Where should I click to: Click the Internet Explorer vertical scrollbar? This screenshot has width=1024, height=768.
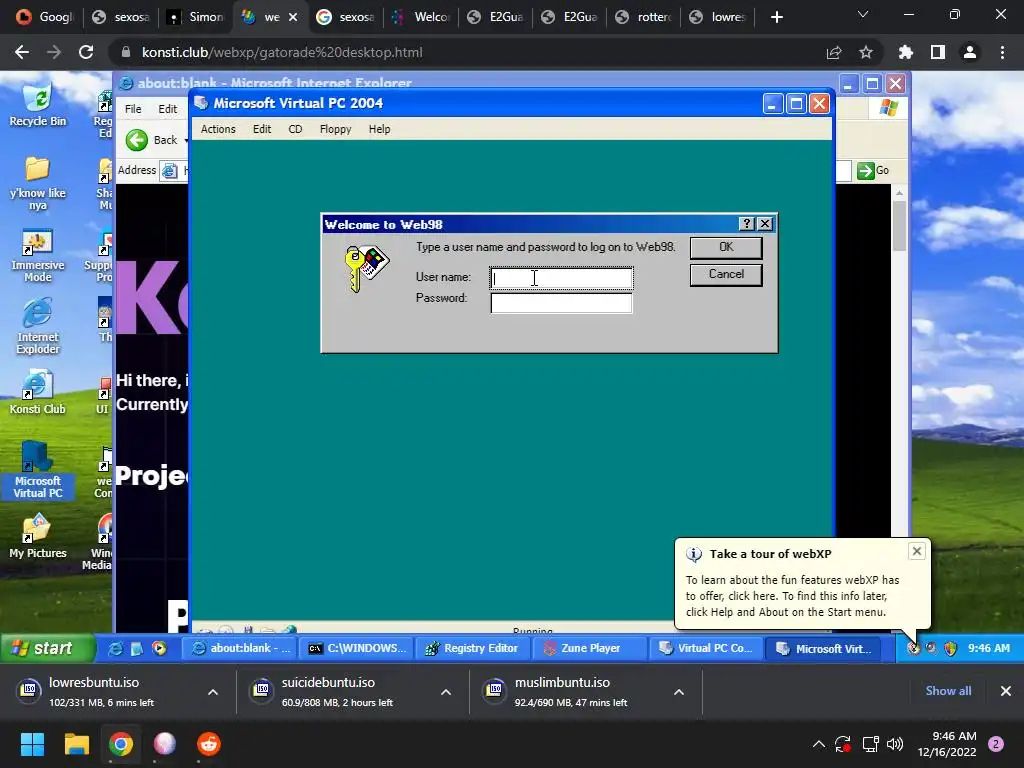tap(899, 225)
